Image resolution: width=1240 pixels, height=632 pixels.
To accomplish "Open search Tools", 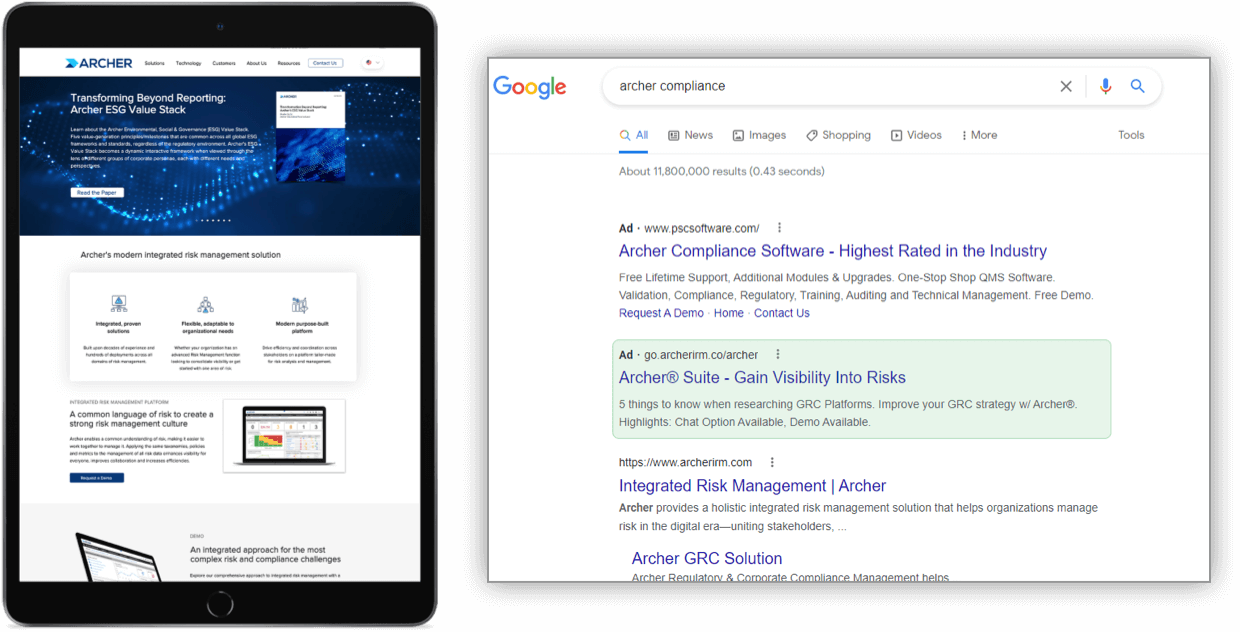I will point(1131,135).
